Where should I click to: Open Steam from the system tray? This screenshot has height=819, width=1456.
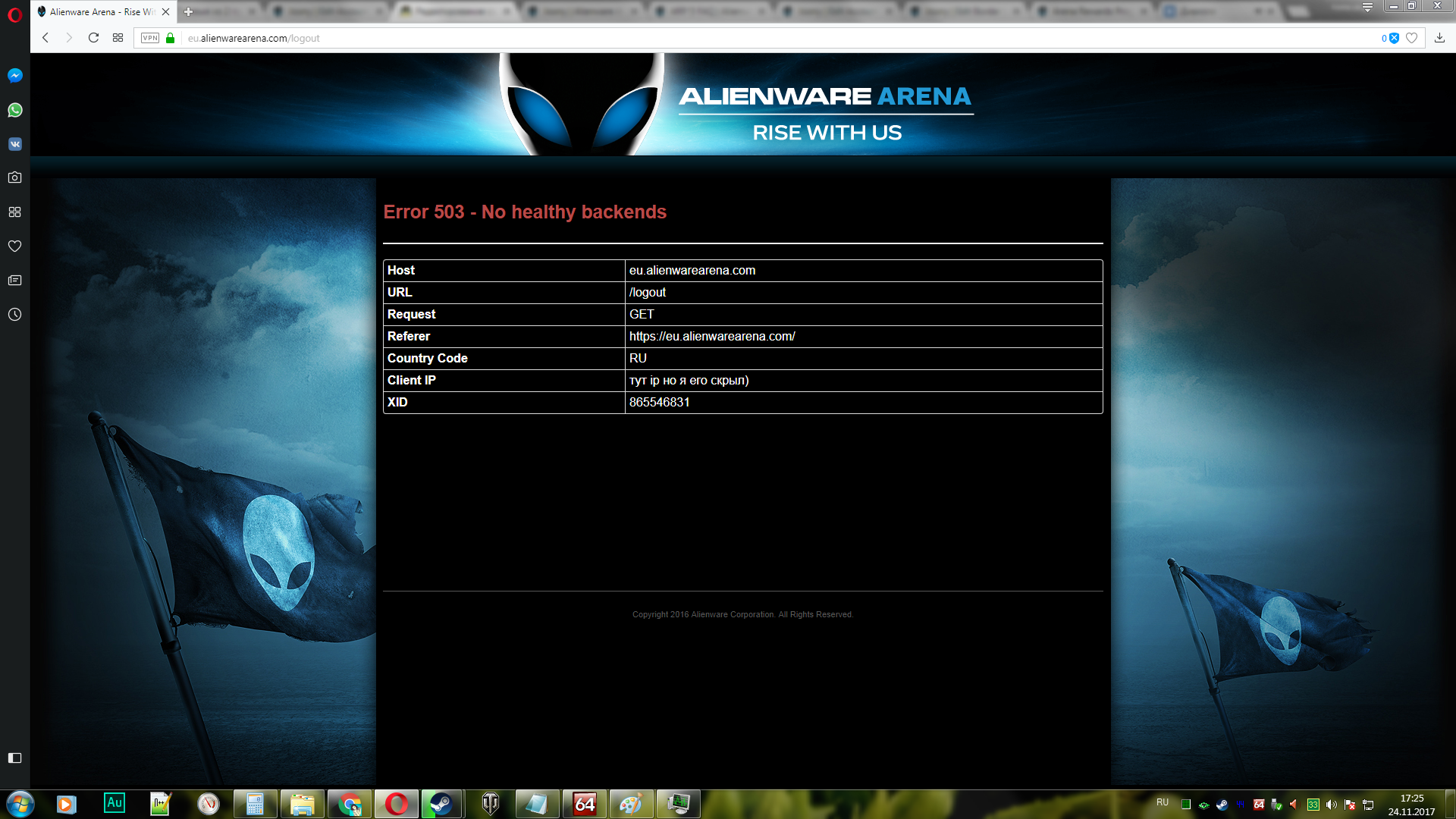1222,805
